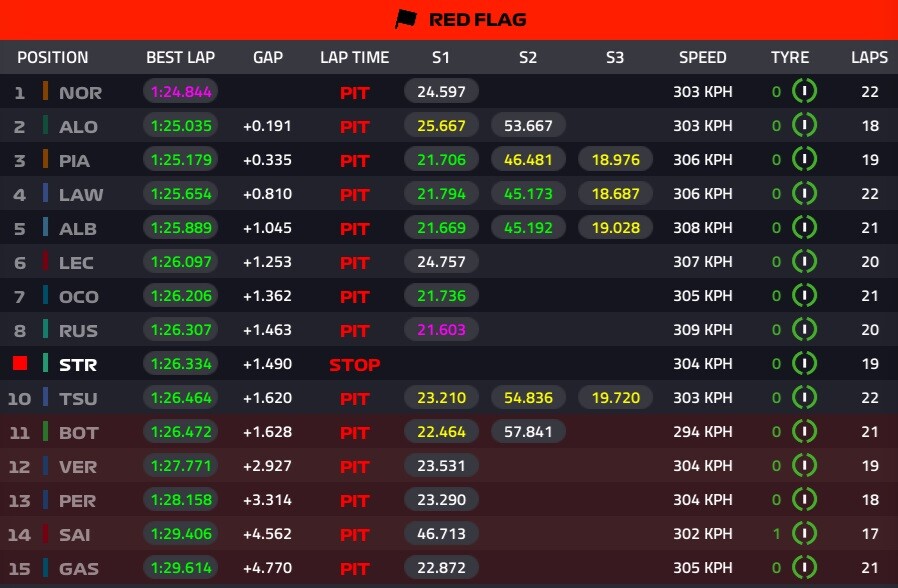The width and height of the screenshot is (898, 588).
Task: Click Norris's tyre compound icon
Action: tap(804, 92)
